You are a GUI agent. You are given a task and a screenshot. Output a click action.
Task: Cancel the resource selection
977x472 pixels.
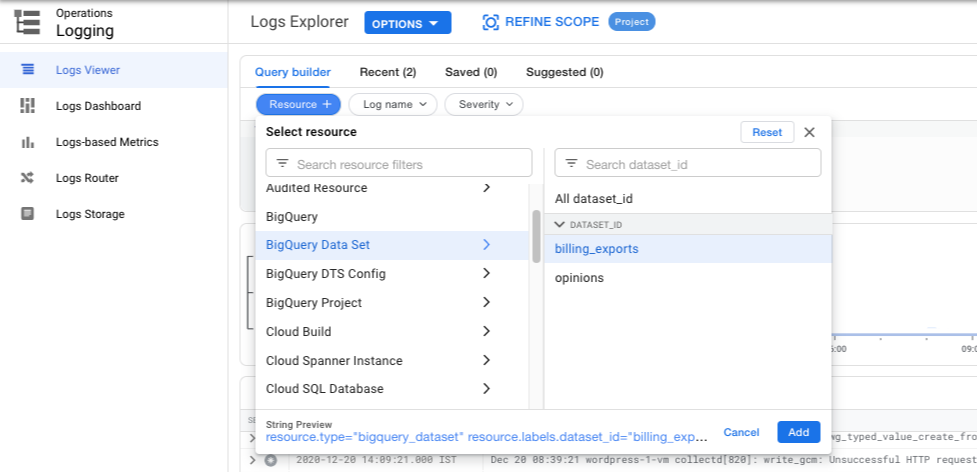pos(741,432)
